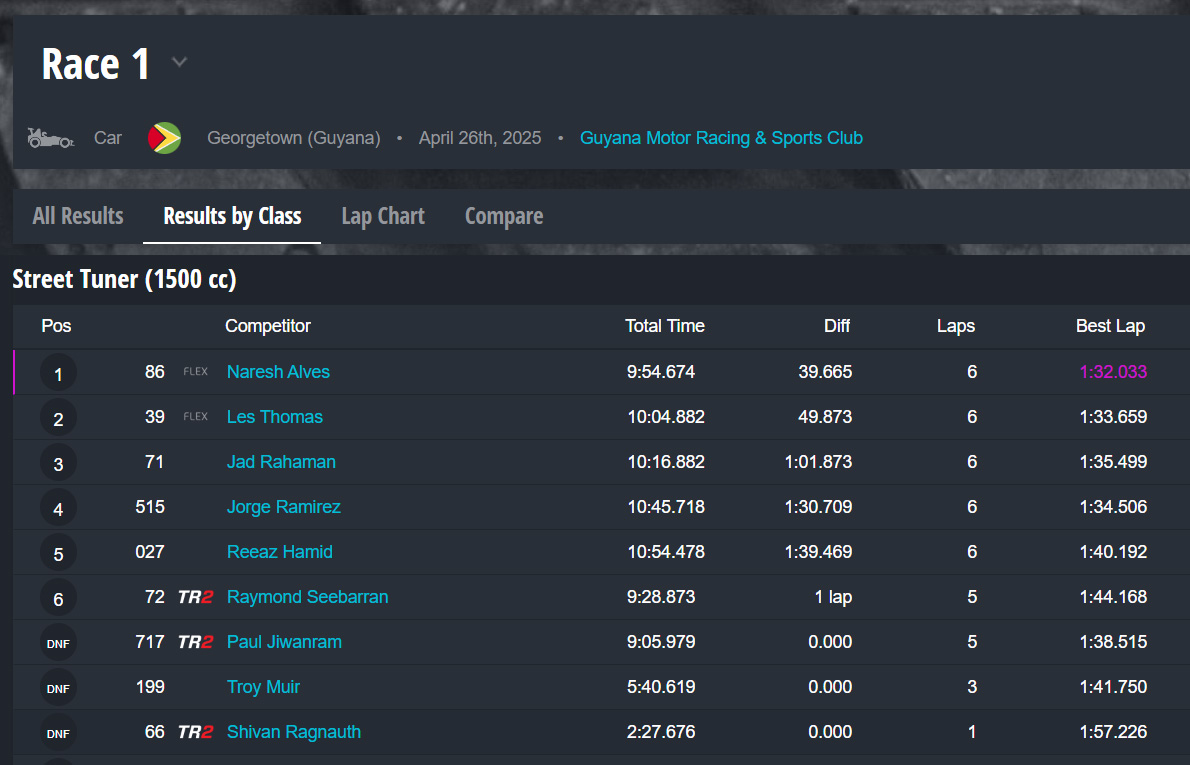Image resolution: width=1190 pixels, height=765 pixels.
Task: Open Guyana Motor Racing & Sports Club link
Action: tap(721, 138)
